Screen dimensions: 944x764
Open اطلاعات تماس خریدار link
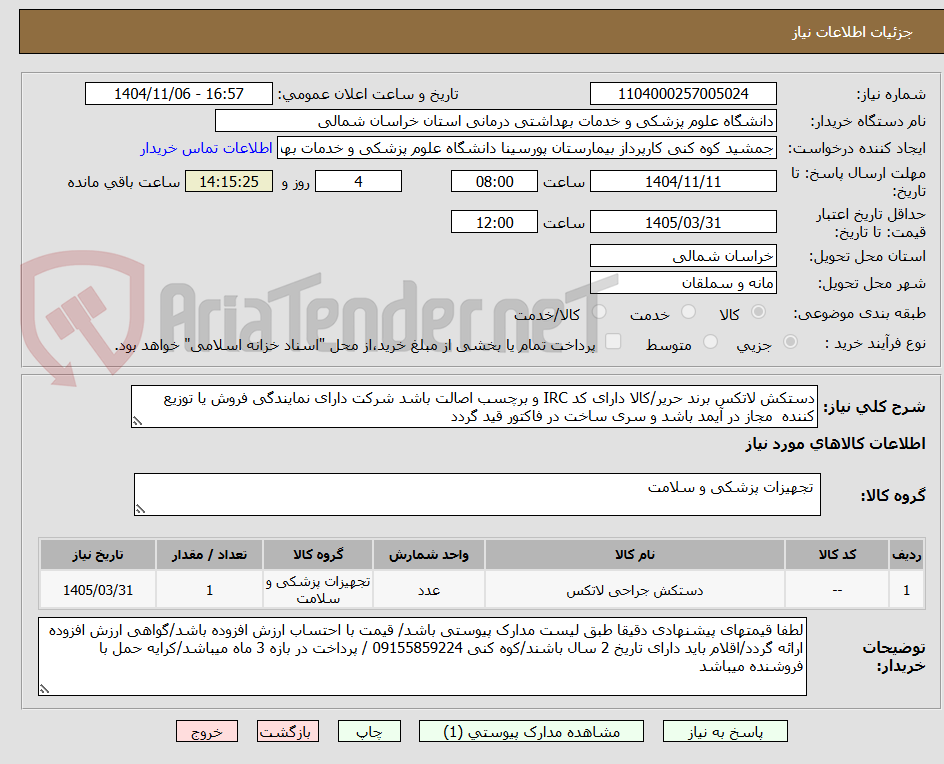coord(206,148)
